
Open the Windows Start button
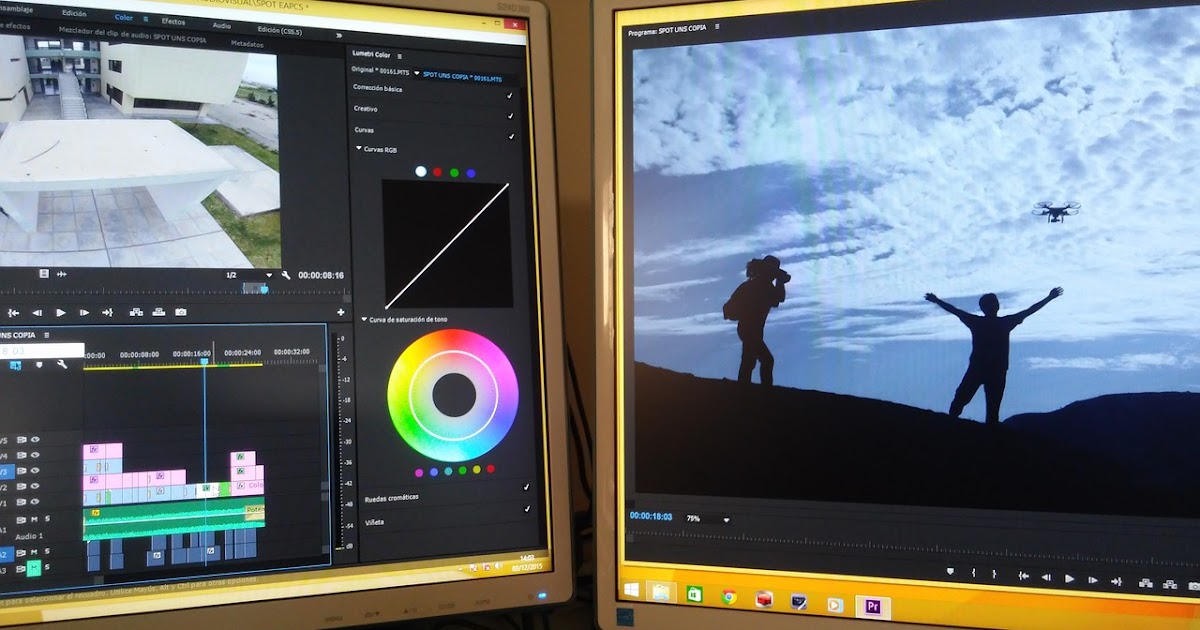(x=631, y=589)
